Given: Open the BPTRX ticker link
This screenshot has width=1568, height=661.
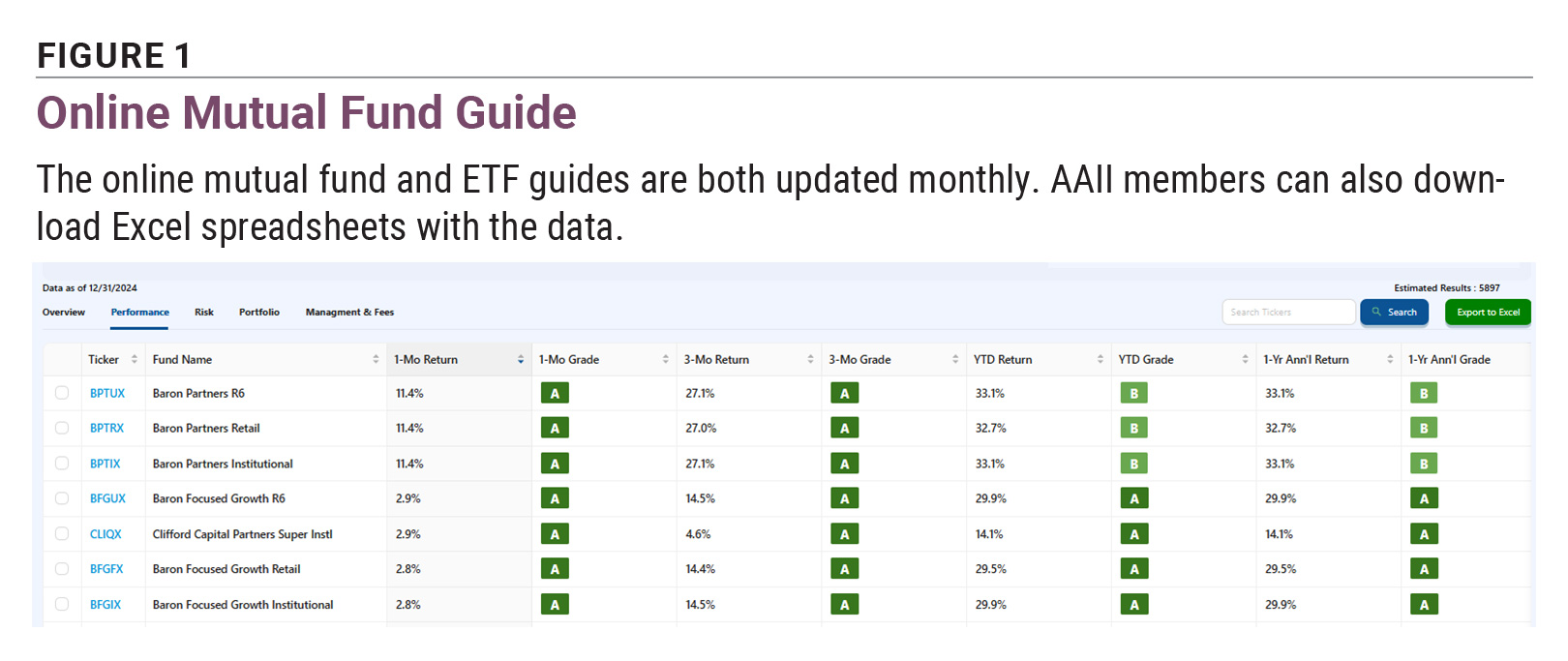Looking at the screenshot, I should (x=106, y=429).
